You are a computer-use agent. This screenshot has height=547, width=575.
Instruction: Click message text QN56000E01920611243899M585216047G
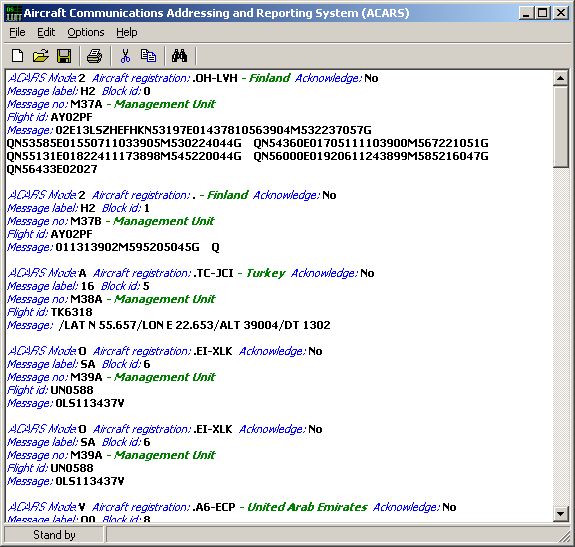pyautogui.click(x=371, y=156)
